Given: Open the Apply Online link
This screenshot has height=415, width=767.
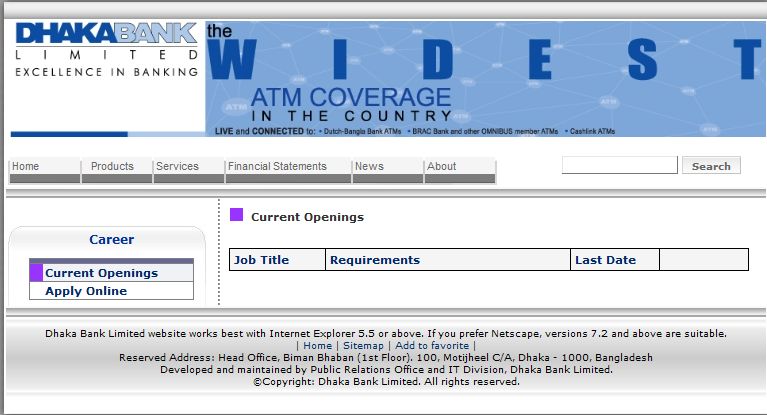Looking at the screenshot, I should 86,291.
